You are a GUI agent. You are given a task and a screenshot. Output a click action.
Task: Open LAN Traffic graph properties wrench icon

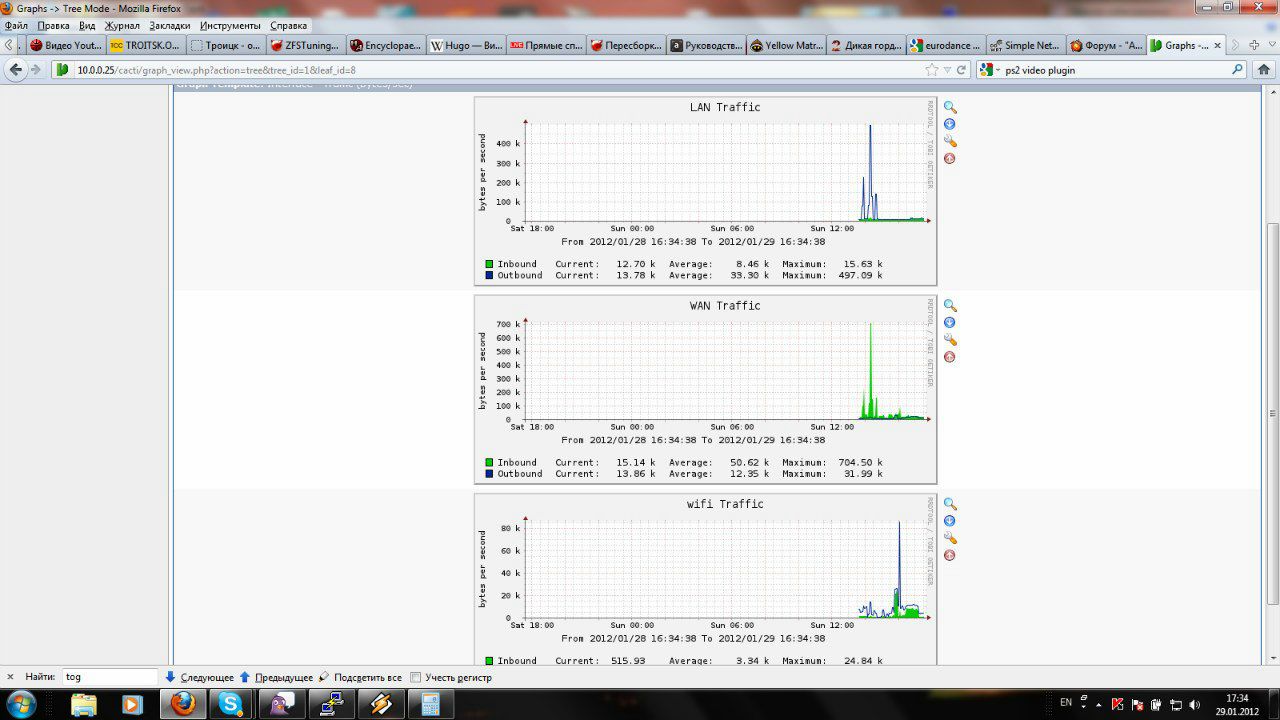point(950,141)
